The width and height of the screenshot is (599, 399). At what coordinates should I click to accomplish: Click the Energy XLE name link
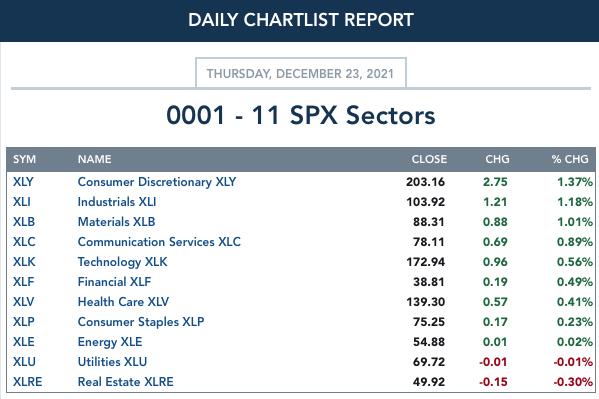click(110, 342)
